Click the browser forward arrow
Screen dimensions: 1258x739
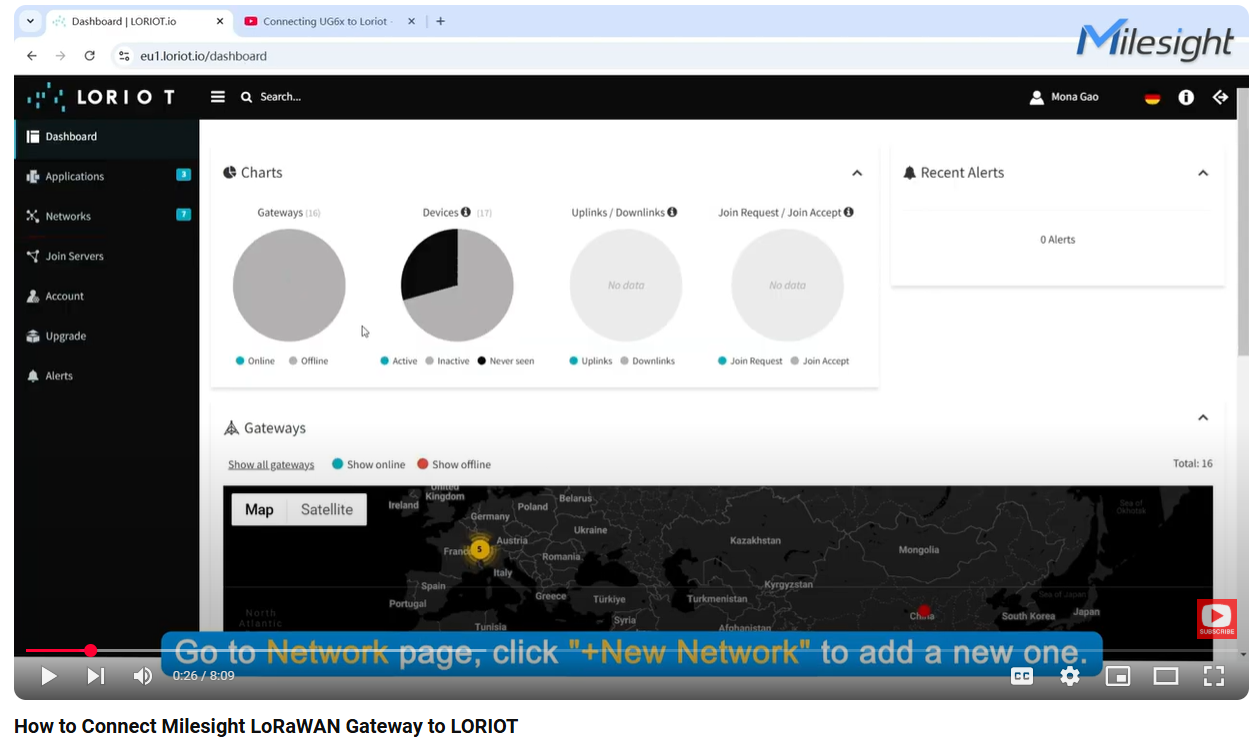(x=60, y=56)
